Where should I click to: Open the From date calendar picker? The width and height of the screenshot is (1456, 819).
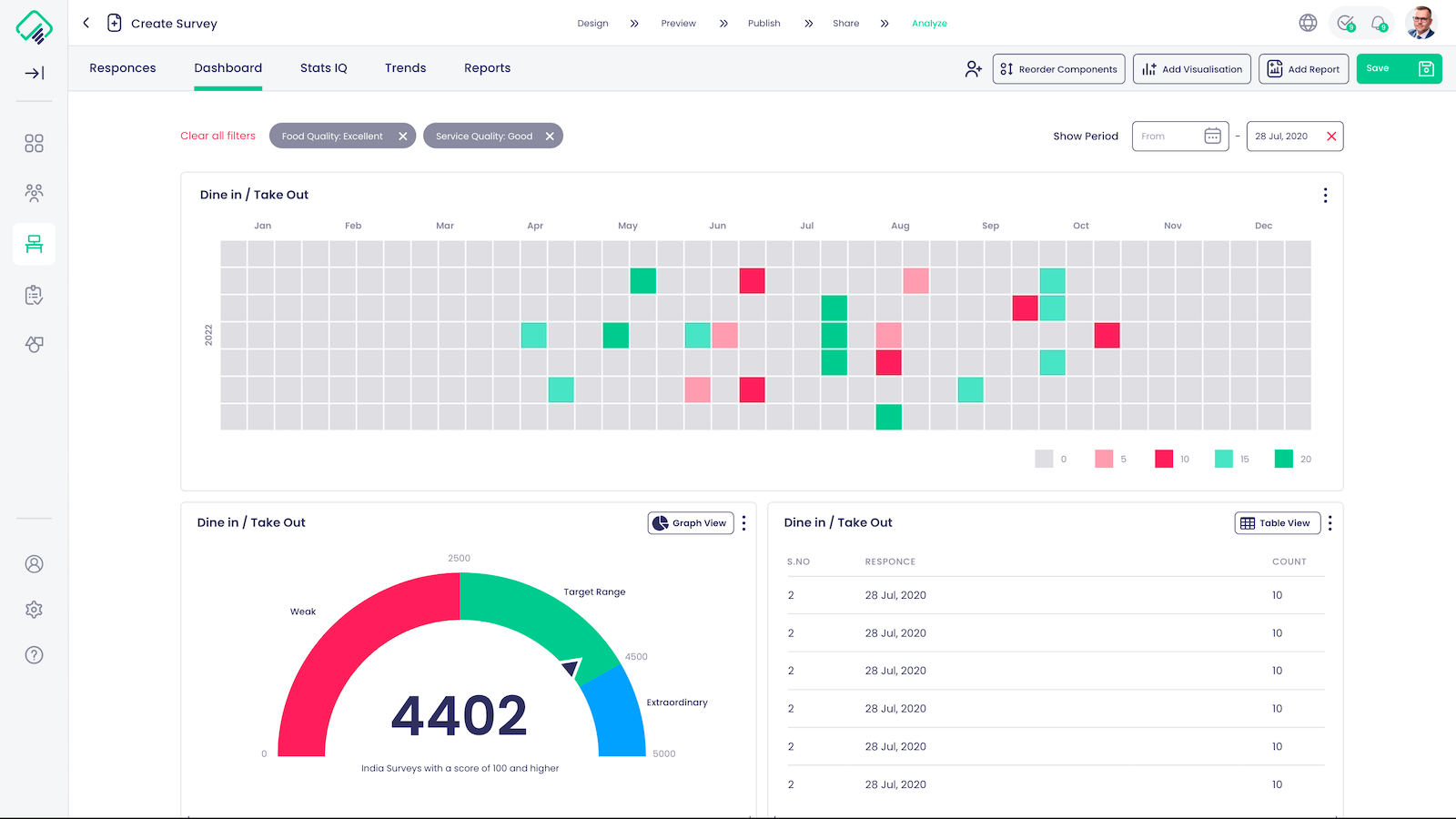(1212, 136)
